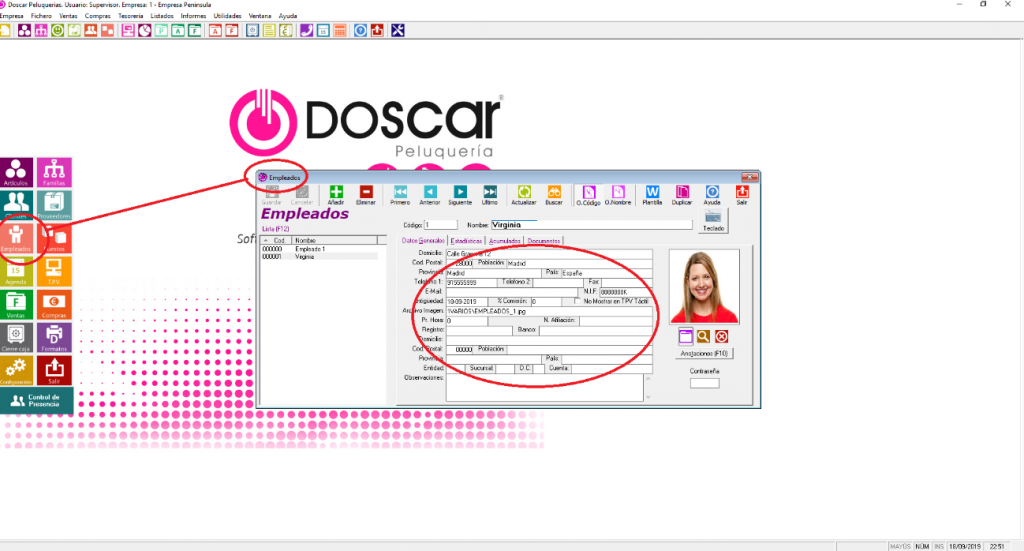The width and height of the screenshot is (1024, 551).
Task: Click Eliminar red minus in Empleados toolbar
Action: tap(366, 195)
